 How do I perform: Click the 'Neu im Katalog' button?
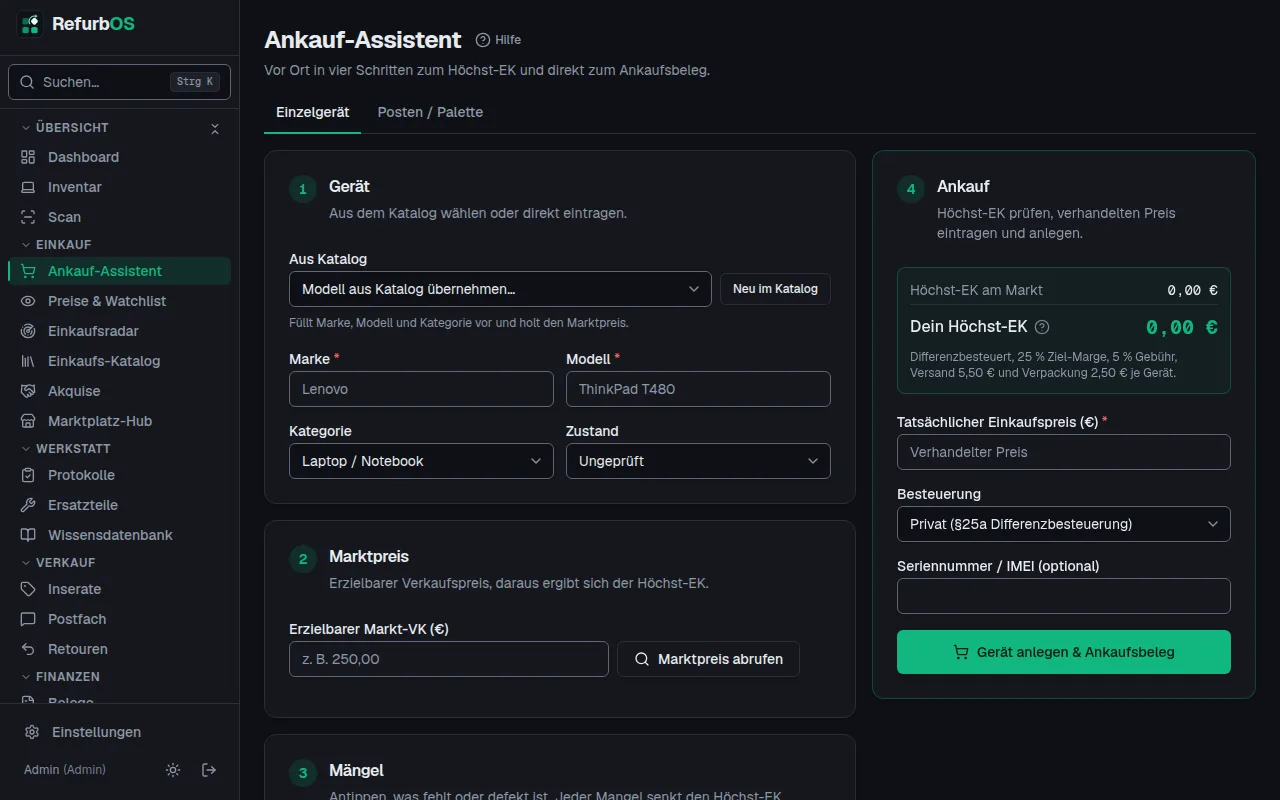point(775,289)
